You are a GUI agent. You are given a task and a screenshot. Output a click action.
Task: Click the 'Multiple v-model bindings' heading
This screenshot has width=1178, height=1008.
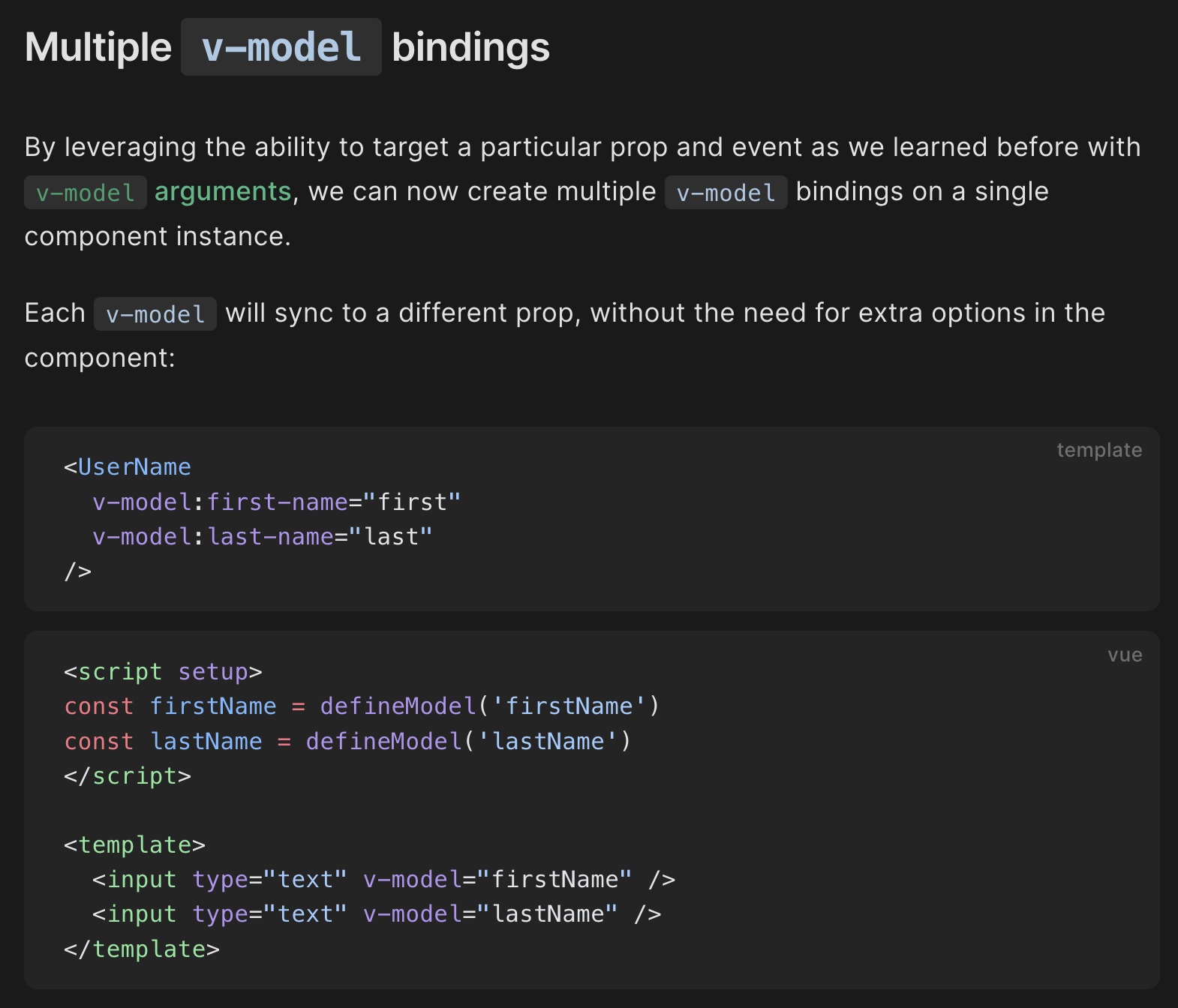point(287,47)
